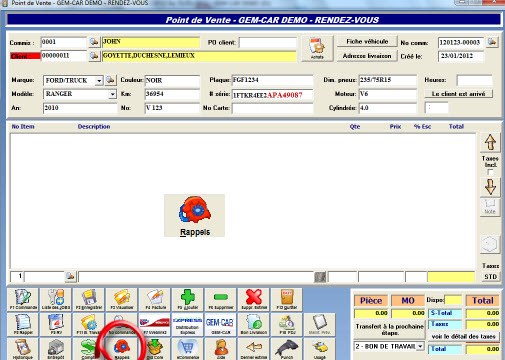Click the Km field showing 36954
Viewport: 505px width, 360px height.
[172, 94]
